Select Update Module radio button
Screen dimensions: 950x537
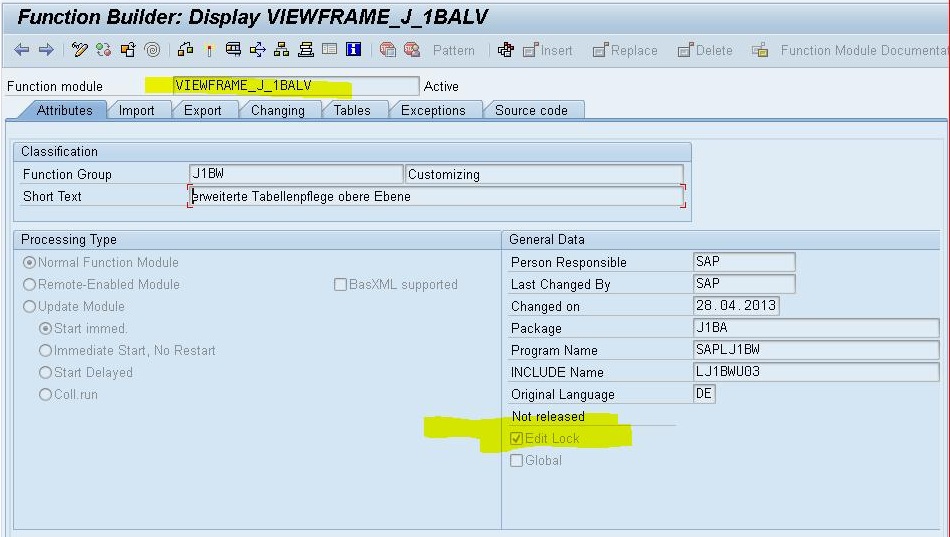point(29,306)
